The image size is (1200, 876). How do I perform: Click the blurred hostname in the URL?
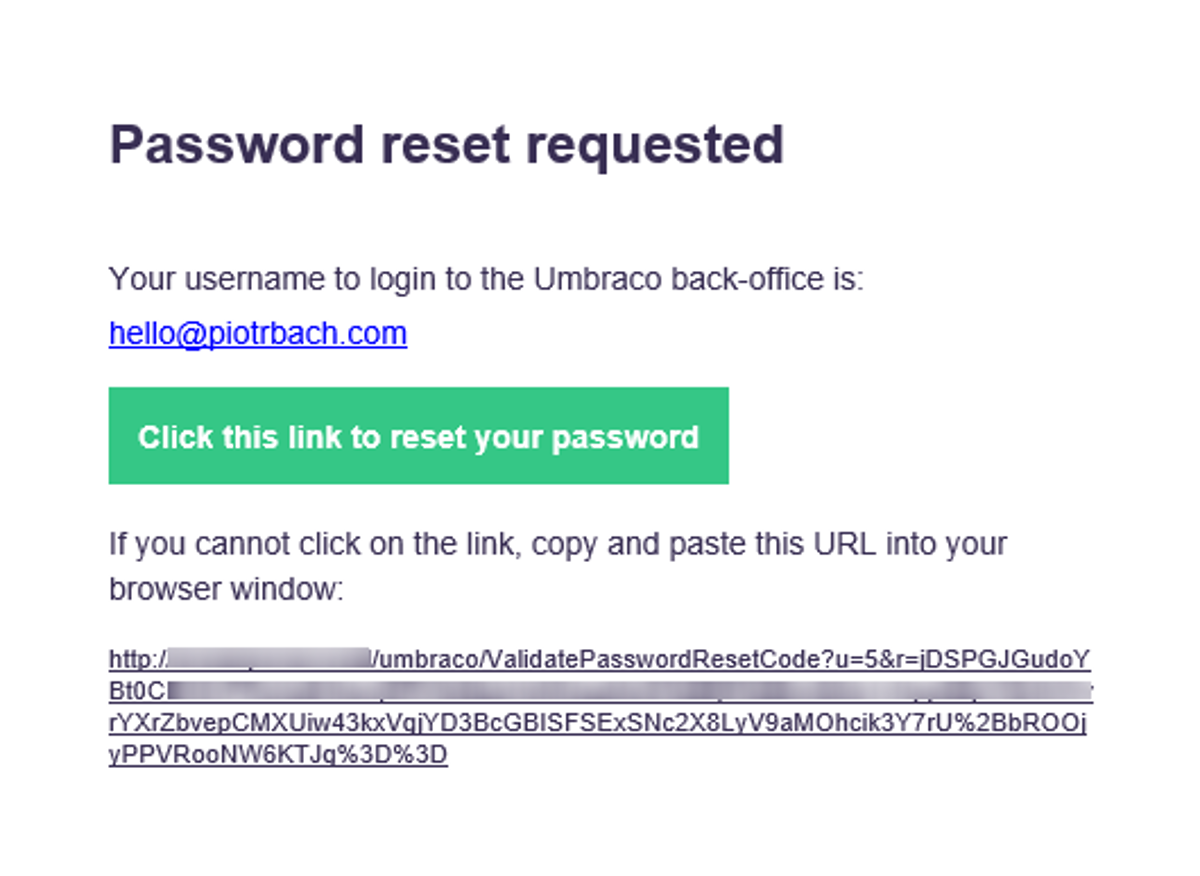pyautogui.click(x=270, y=660)
